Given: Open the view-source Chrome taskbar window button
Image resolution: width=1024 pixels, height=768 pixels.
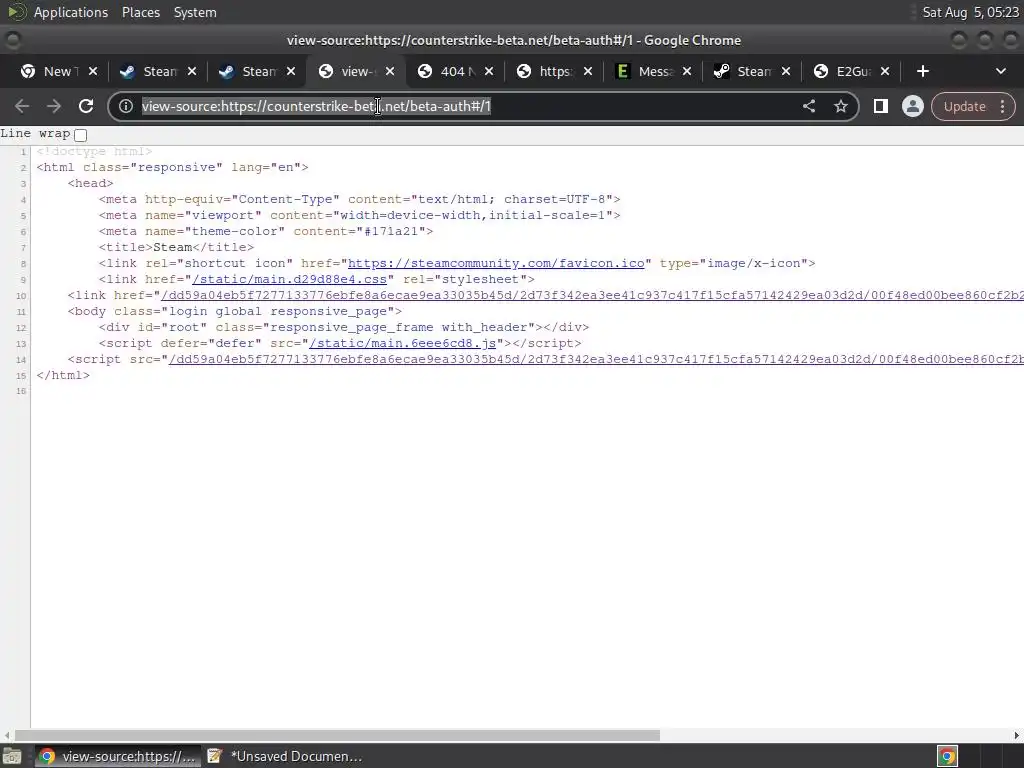Looking at the screenshot, I should pyautogui.click(x=118, y=756).
